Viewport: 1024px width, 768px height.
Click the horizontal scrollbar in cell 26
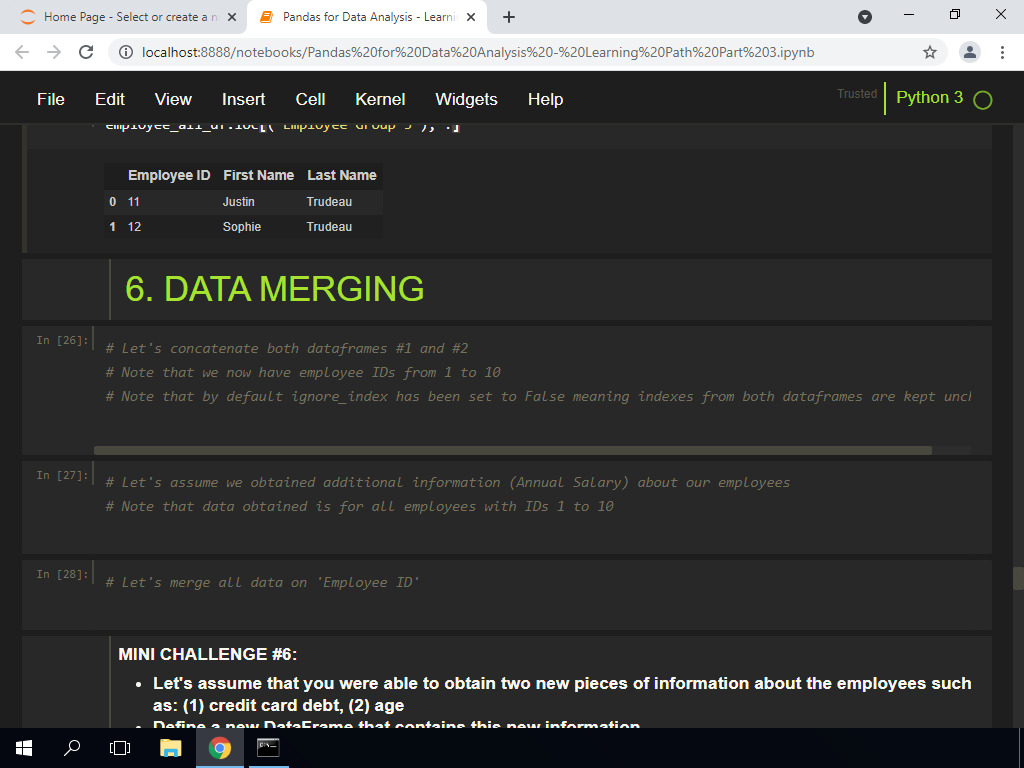513,451
